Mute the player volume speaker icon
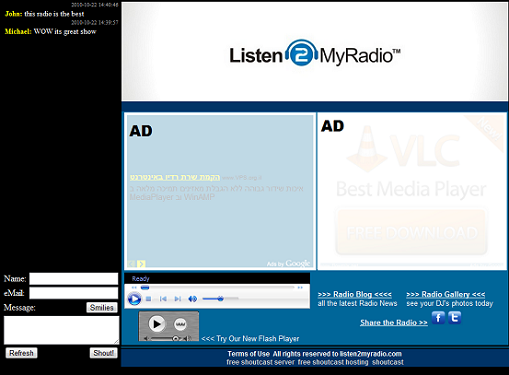 192,299
